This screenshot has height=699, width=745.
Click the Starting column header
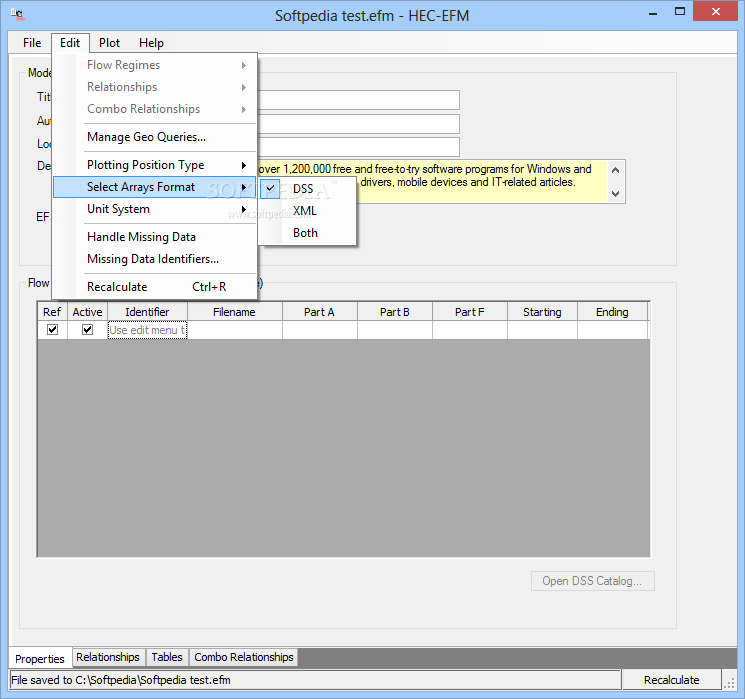click(x=543, y=312)
